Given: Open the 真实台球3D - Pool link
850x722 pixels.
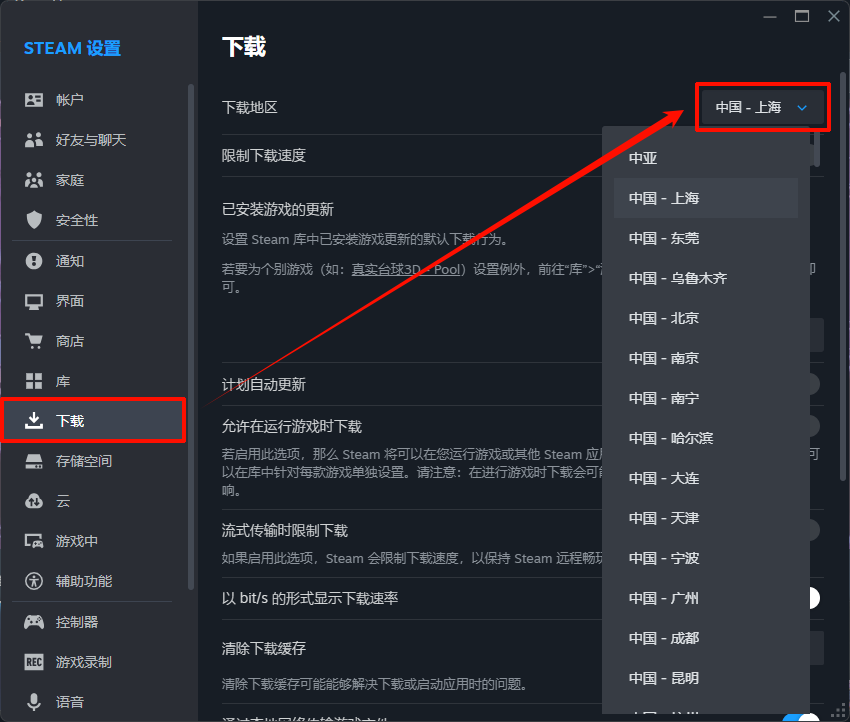Looking at the screenshot, I should [x=406, y=269].
